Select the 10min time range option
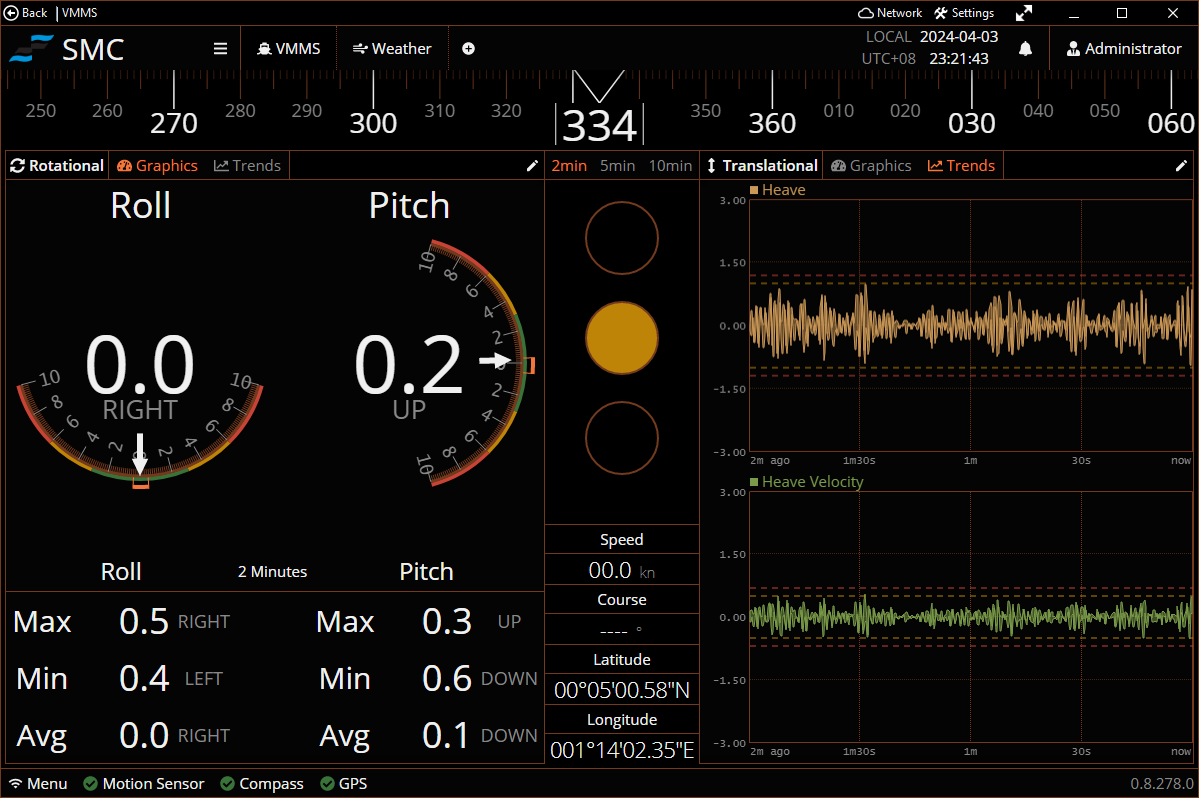Viewport: 1199px width, 798px height. 669,166
